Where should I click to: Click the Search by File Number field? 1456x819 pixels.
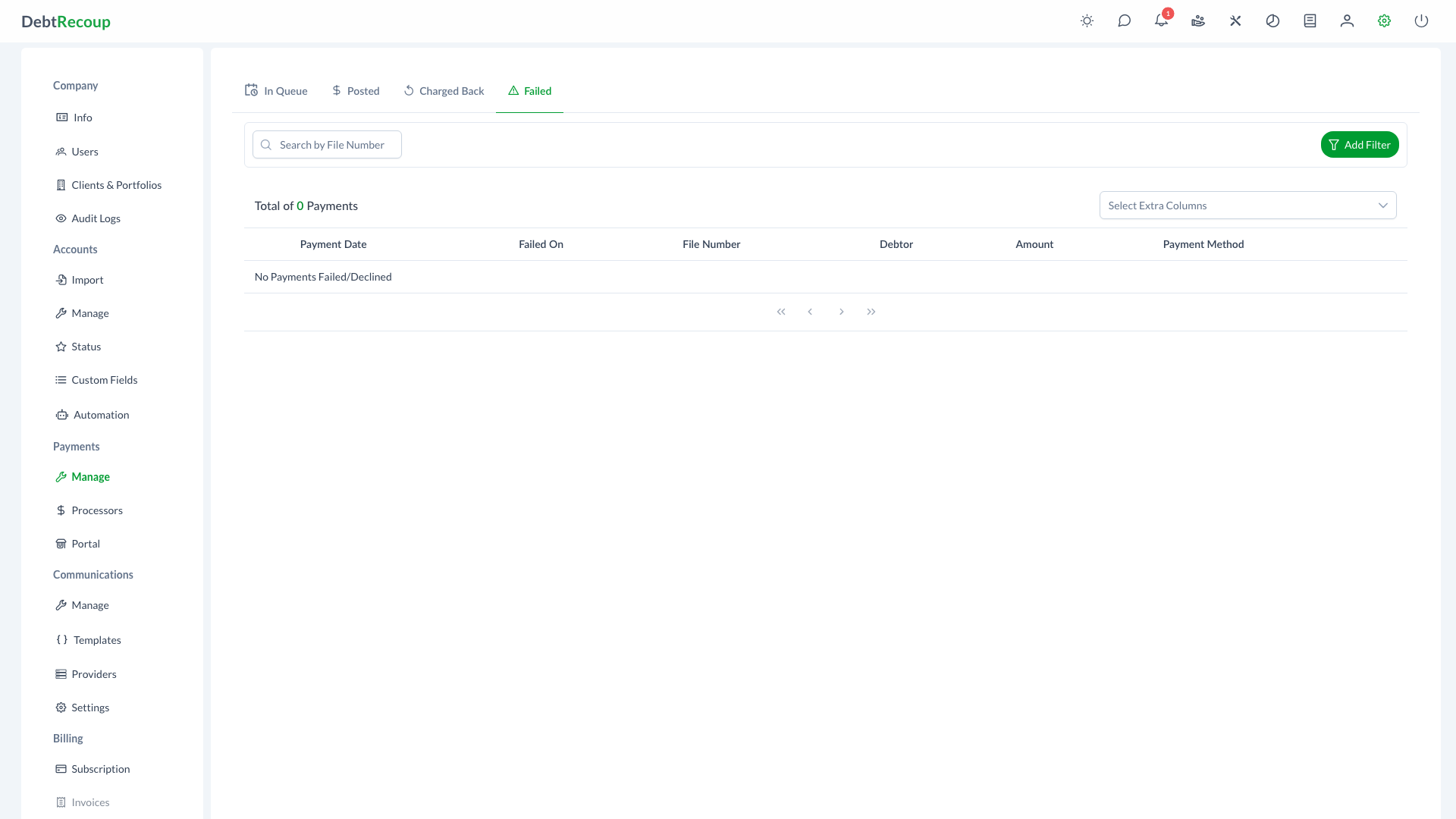point(327,144)
